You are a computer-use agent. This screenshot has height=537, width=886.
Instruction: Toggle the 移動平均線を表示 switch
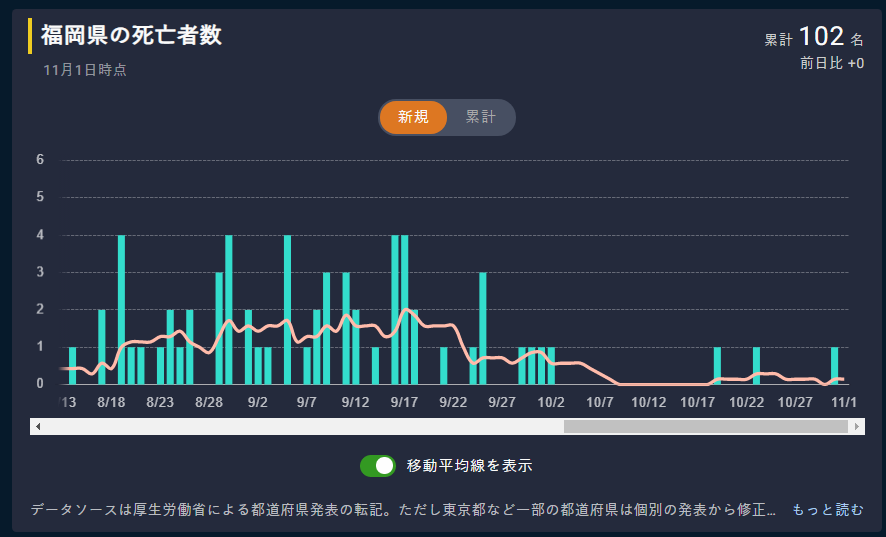(x=378, y=466)
